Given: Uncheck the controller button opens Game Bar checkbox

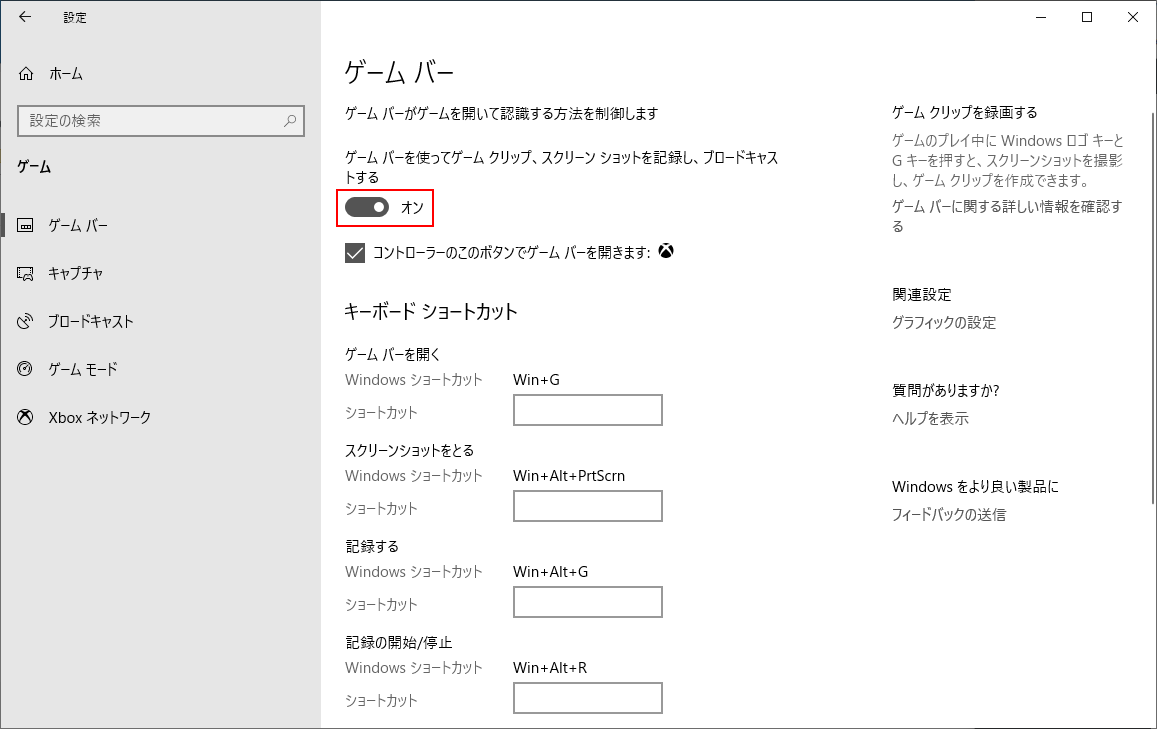Looking at the screenshot, I should click(355, 253).
